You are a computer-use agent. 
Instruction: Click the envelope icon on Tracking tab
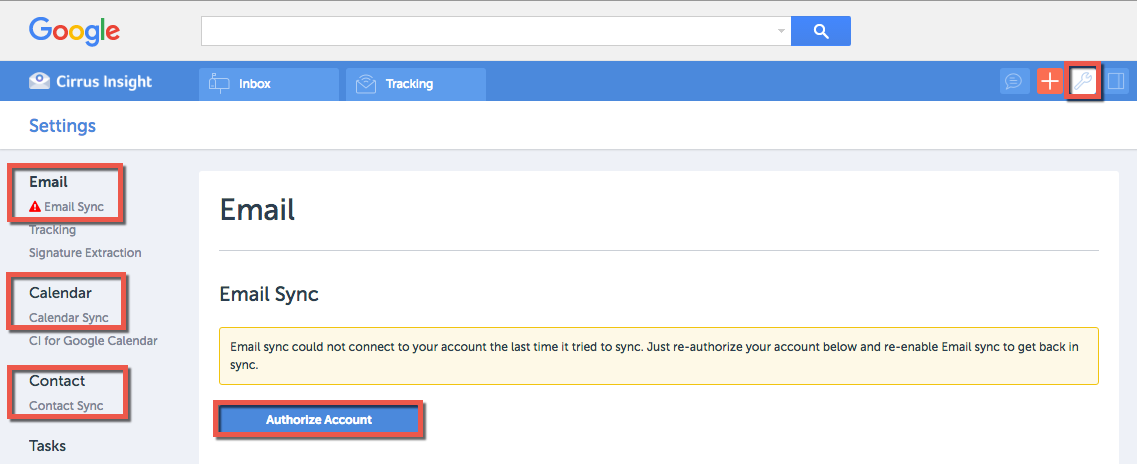(366, 84)
